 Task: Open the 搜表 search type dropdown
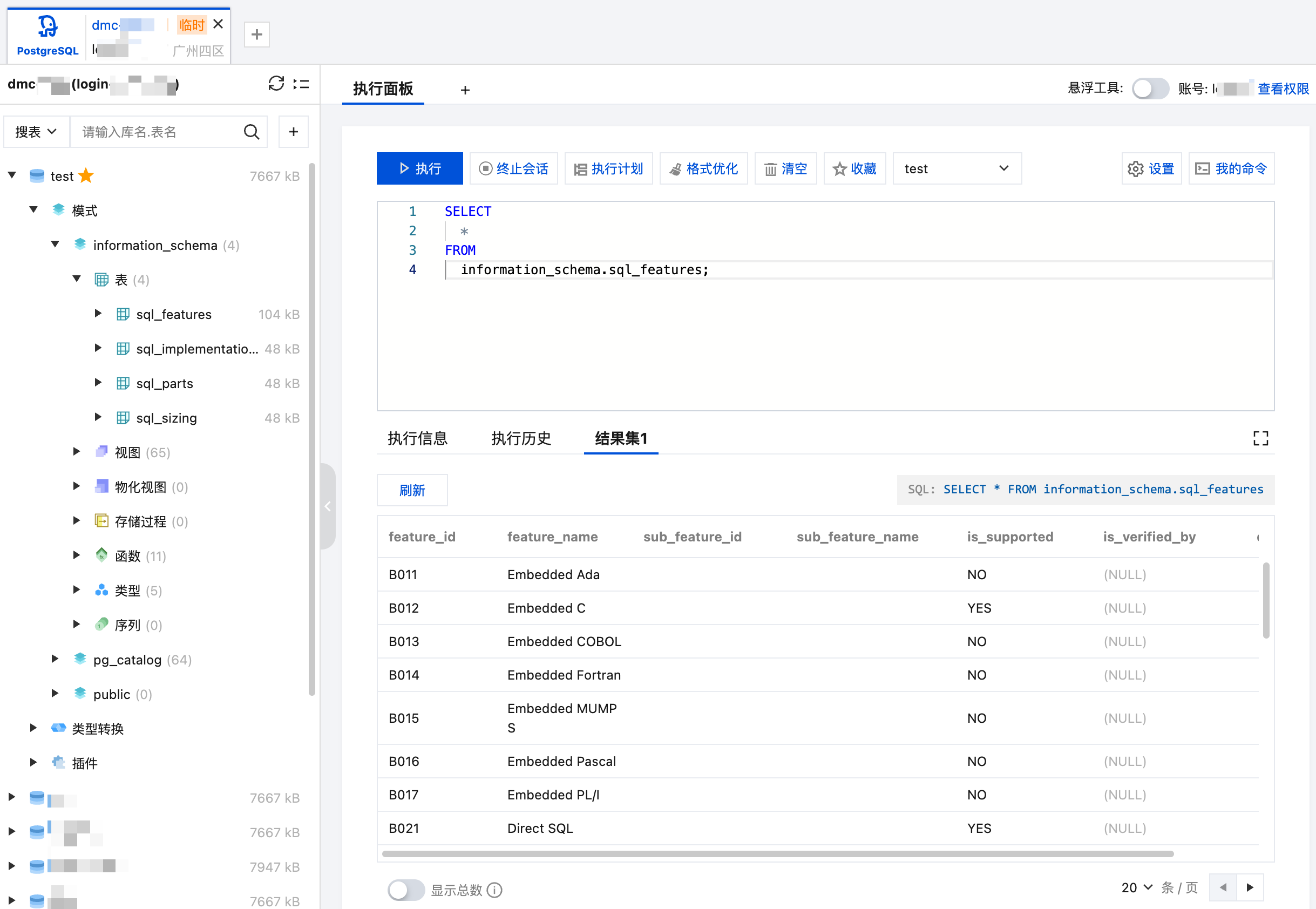coord(37,132)
